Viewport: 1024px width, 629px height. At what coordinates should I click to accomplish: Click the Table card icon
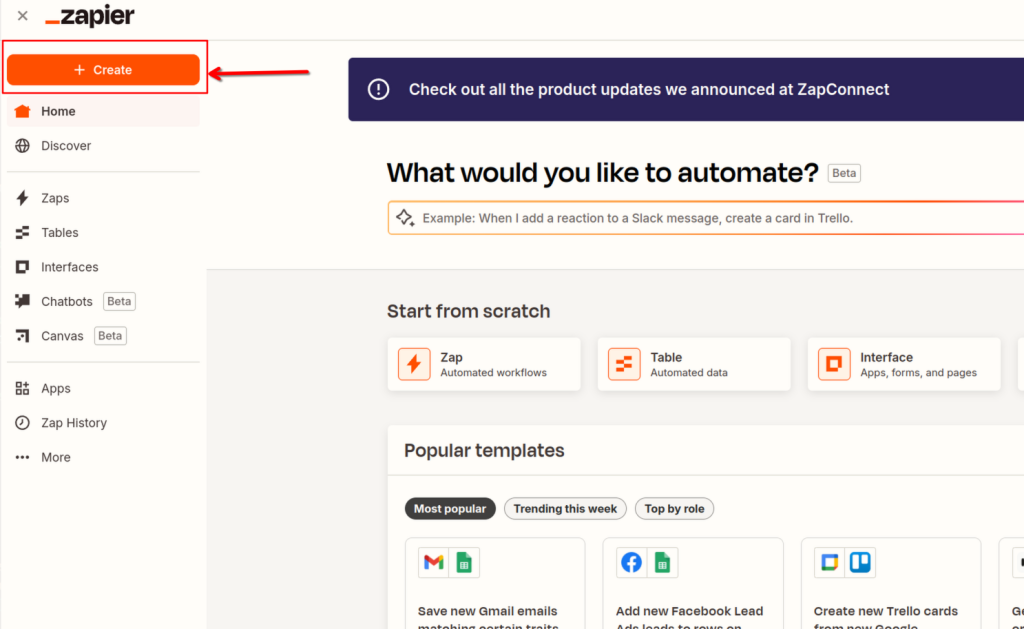coord(624,364)
